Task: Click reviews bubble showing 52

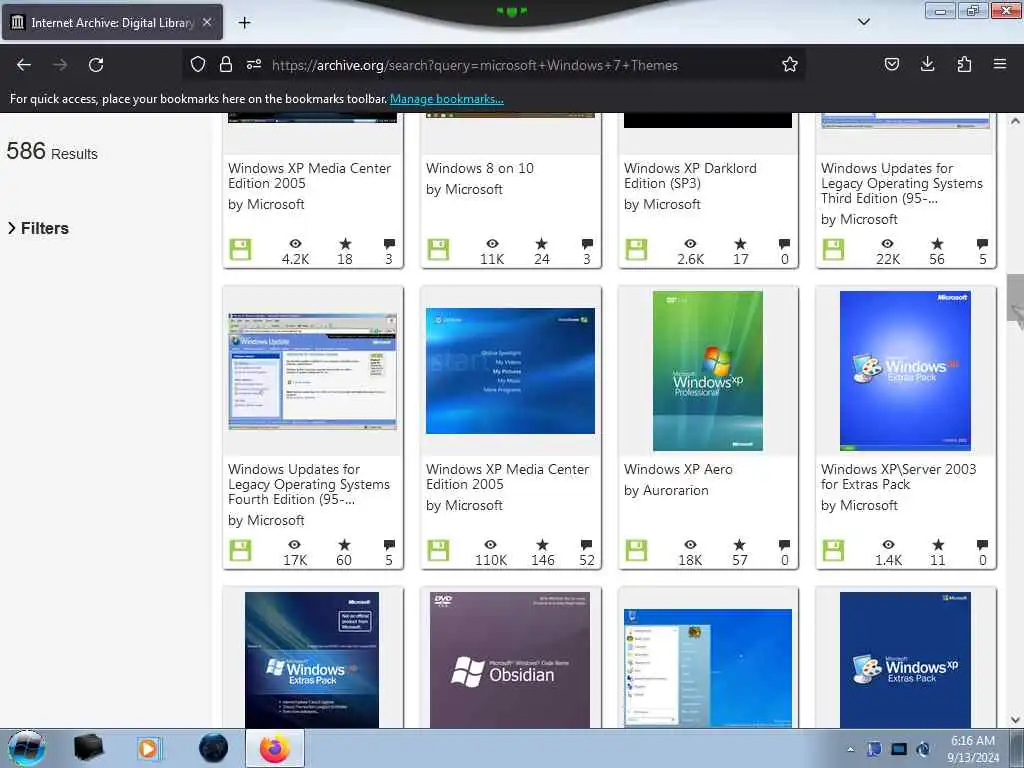Action: point(586,545)
